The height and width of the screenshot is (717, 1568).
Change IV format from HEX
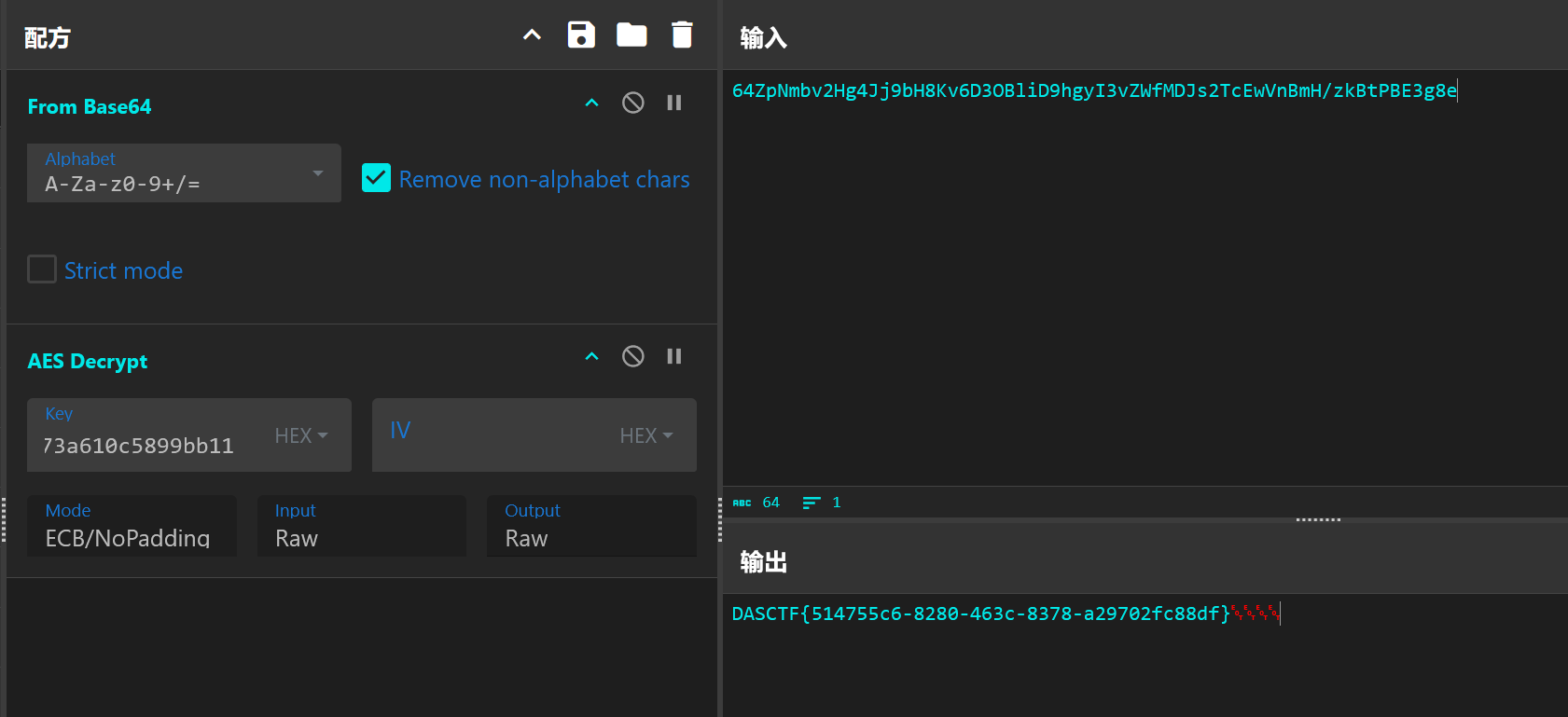point(646,435)
